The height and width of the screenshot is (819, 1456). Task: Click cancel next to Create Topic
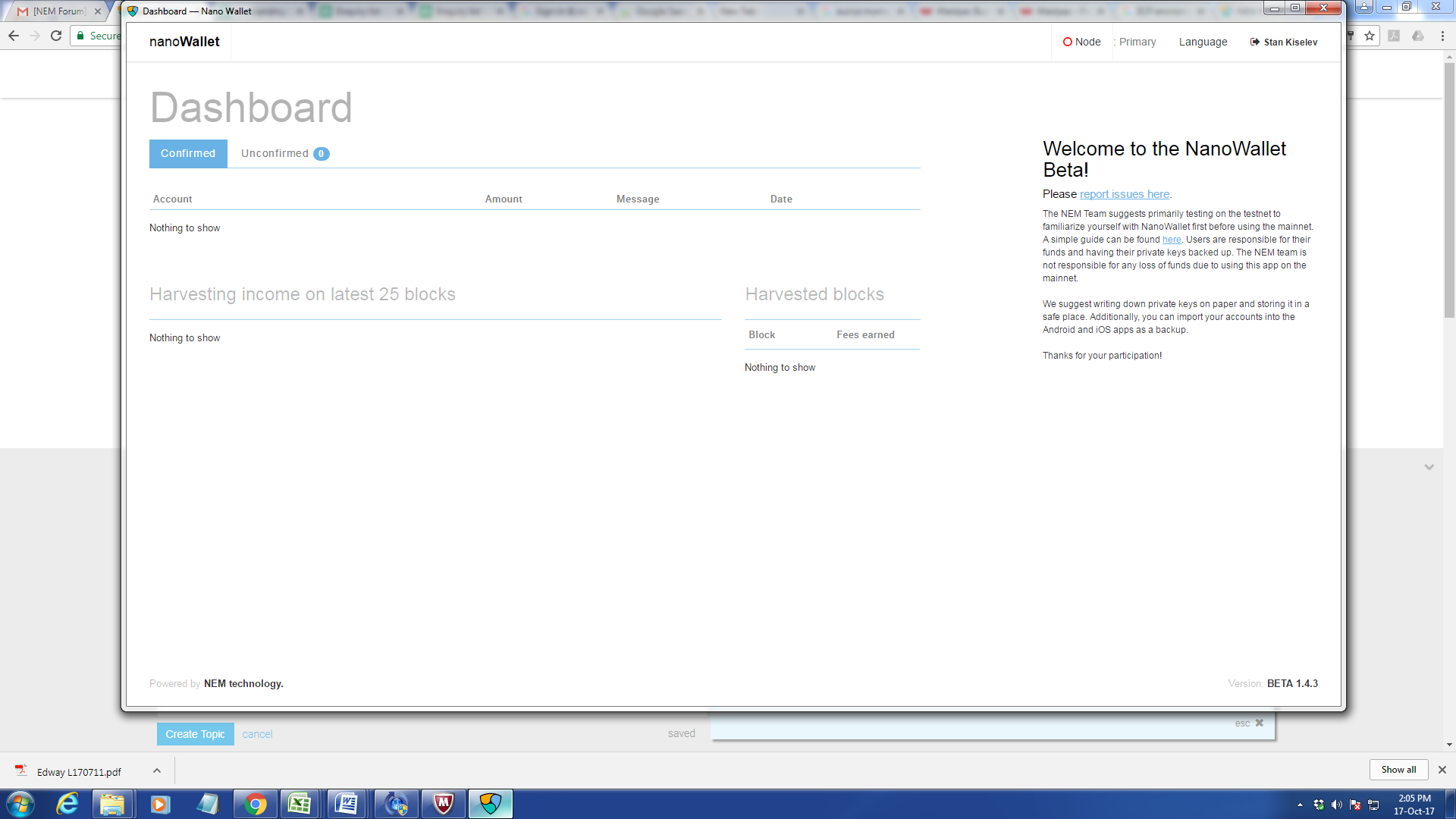(257, 734)
